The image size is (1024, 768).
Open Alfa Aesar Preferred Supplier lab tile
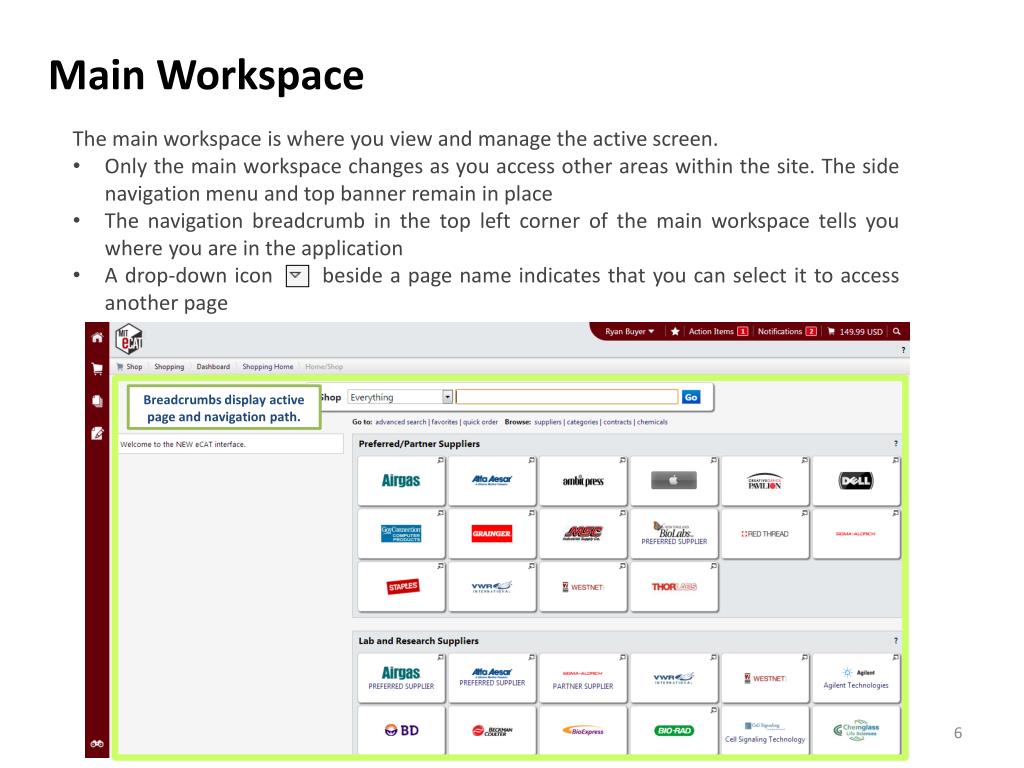[x=492, y=678]
